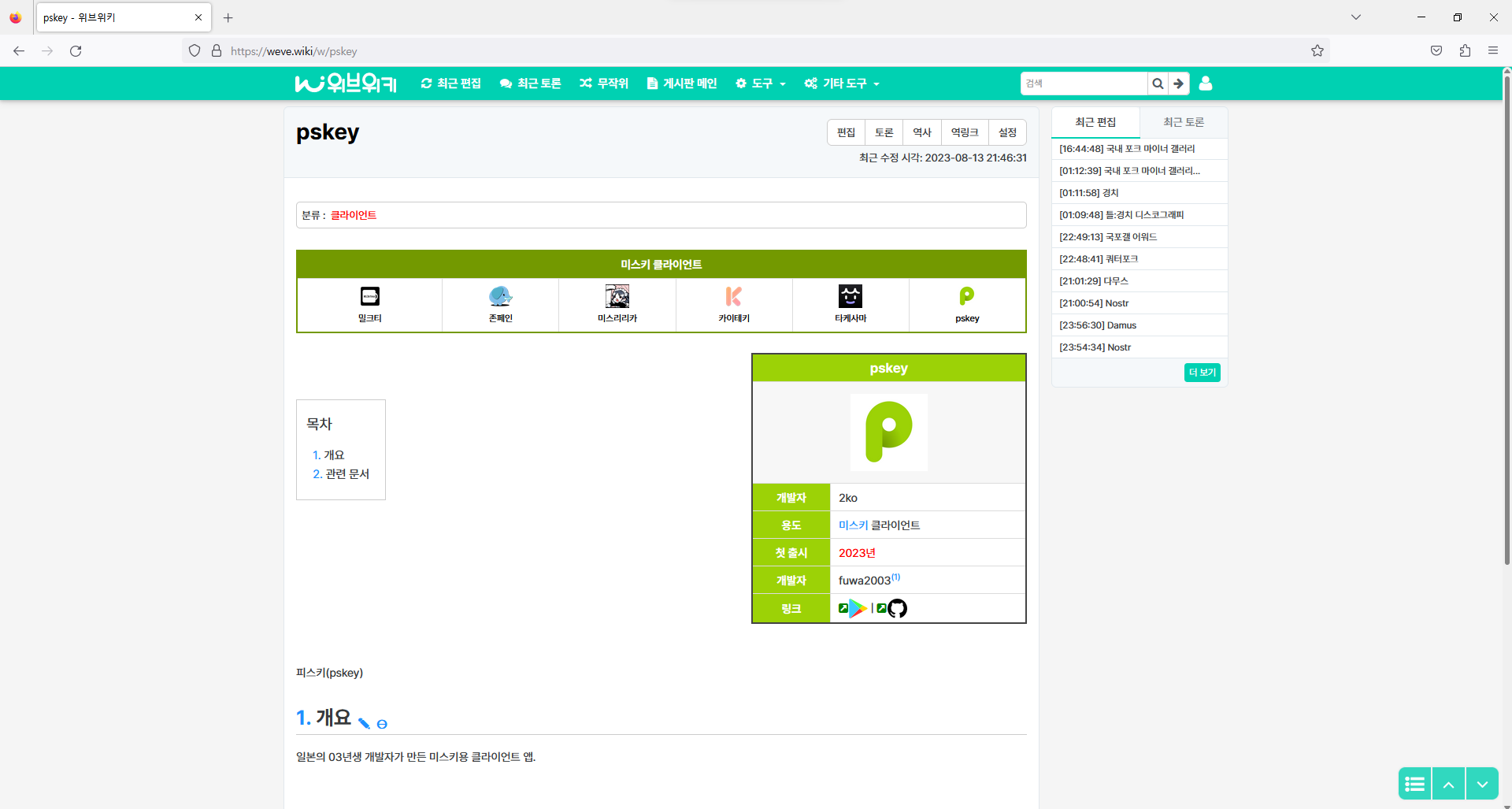Viewport: 1512px width, 809px height.
Task: Click the magnifier search icon
Action: [1158, 83]
